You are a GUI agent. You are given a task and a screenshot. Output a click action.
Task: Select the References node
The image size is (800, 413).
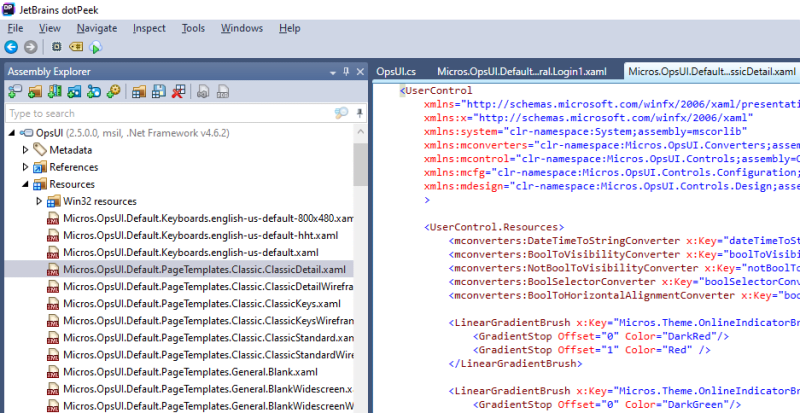73,167
